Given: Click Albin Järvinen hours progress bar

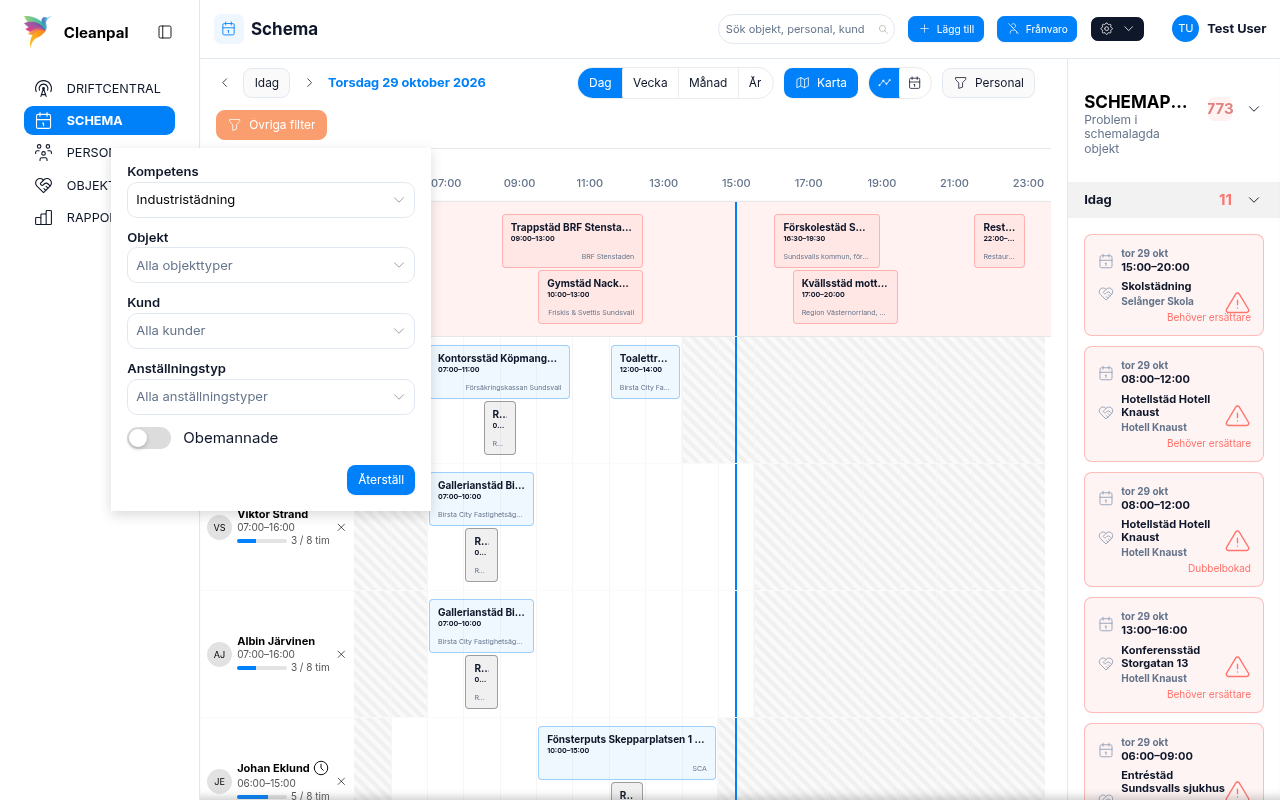Looking at the screenshot, I should pos(262,668).
